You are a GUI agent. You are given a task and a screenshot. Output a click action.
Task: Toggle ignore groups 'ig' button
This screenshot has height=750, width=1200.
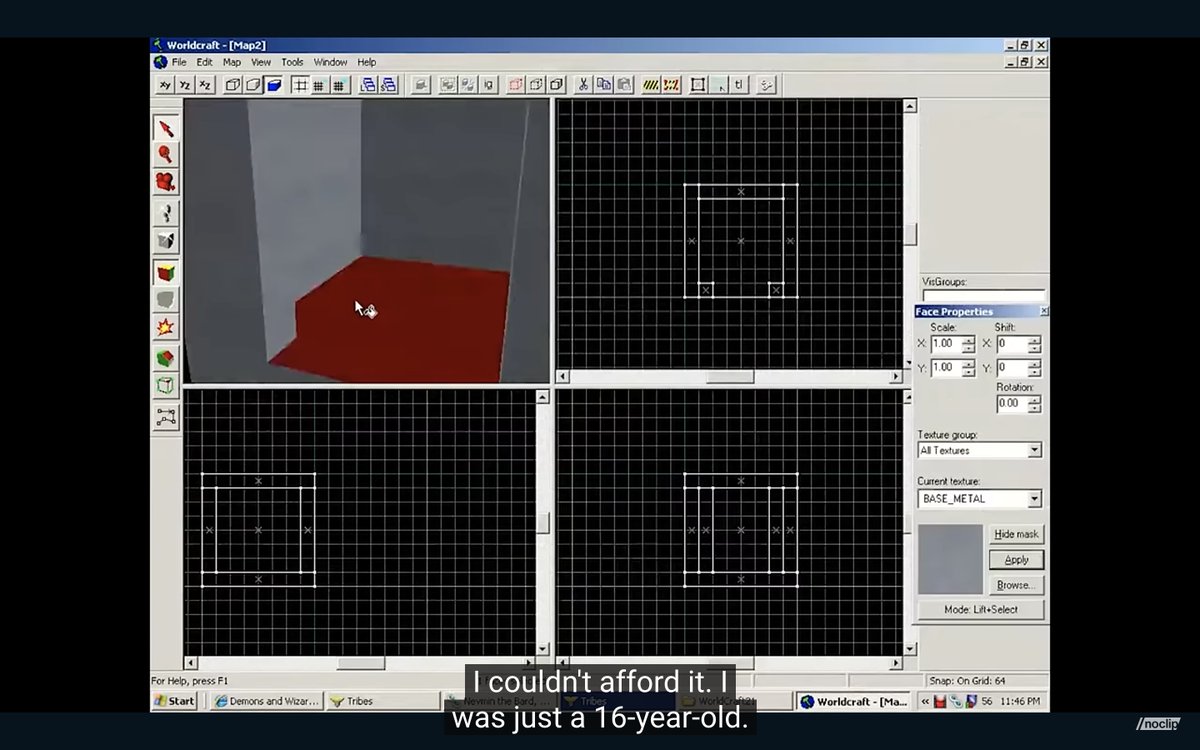coord(488,85)
